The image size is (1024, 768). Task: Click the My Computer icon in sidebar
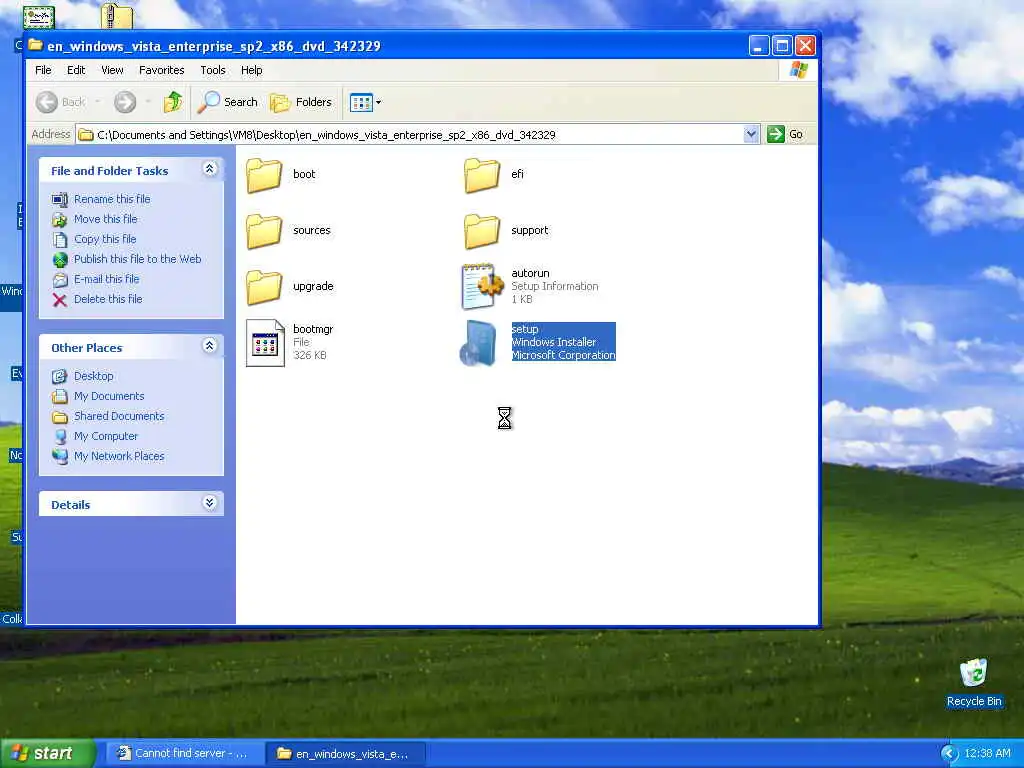(x=59, y=436)
